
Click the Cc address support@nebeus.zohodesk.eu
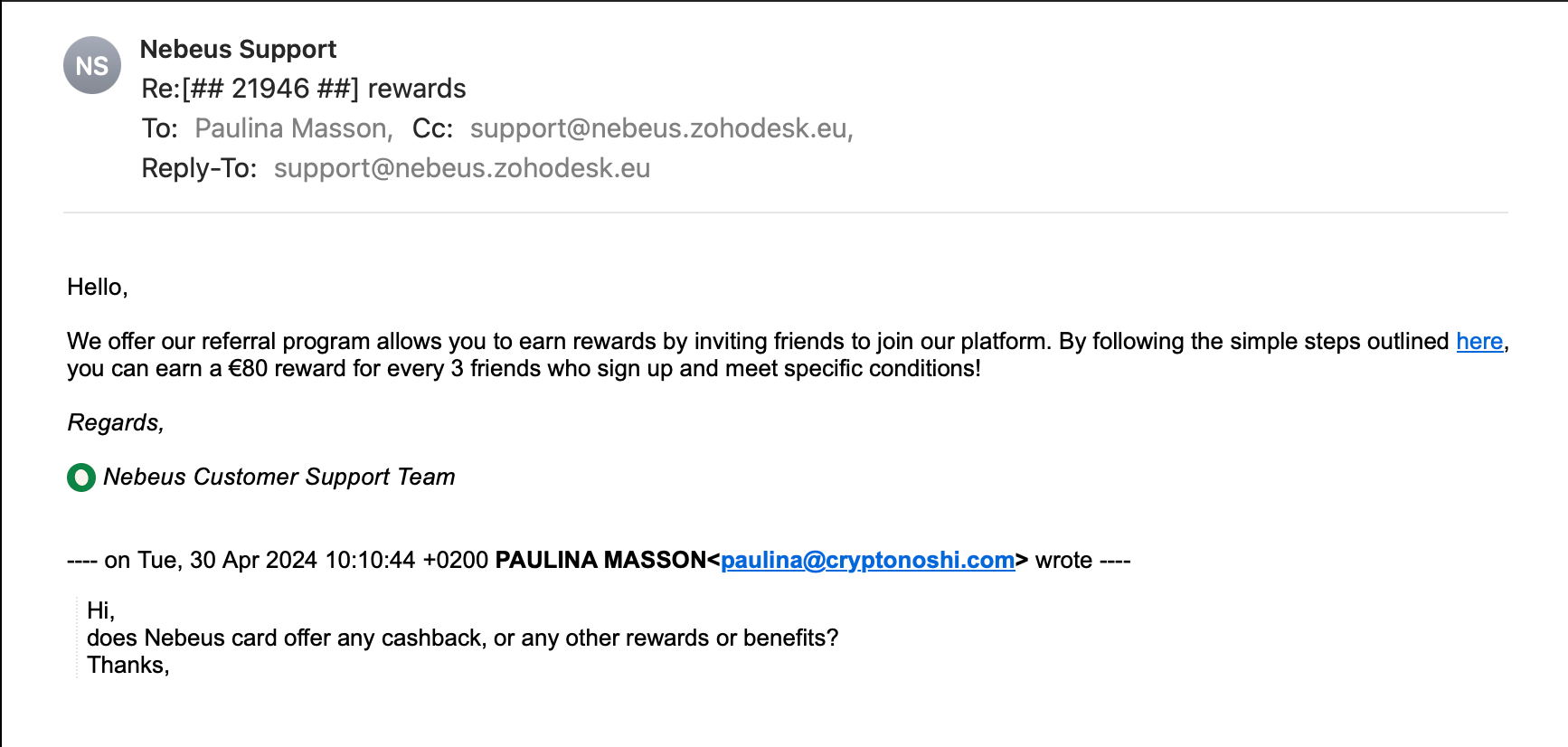pyautogui.click(x=661, y=128)
